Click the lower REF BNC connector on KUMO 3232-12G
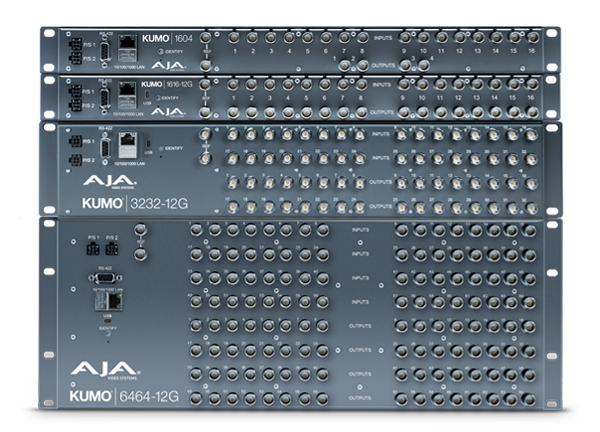This screenshot has width=600, height=432. coord(206,158)
